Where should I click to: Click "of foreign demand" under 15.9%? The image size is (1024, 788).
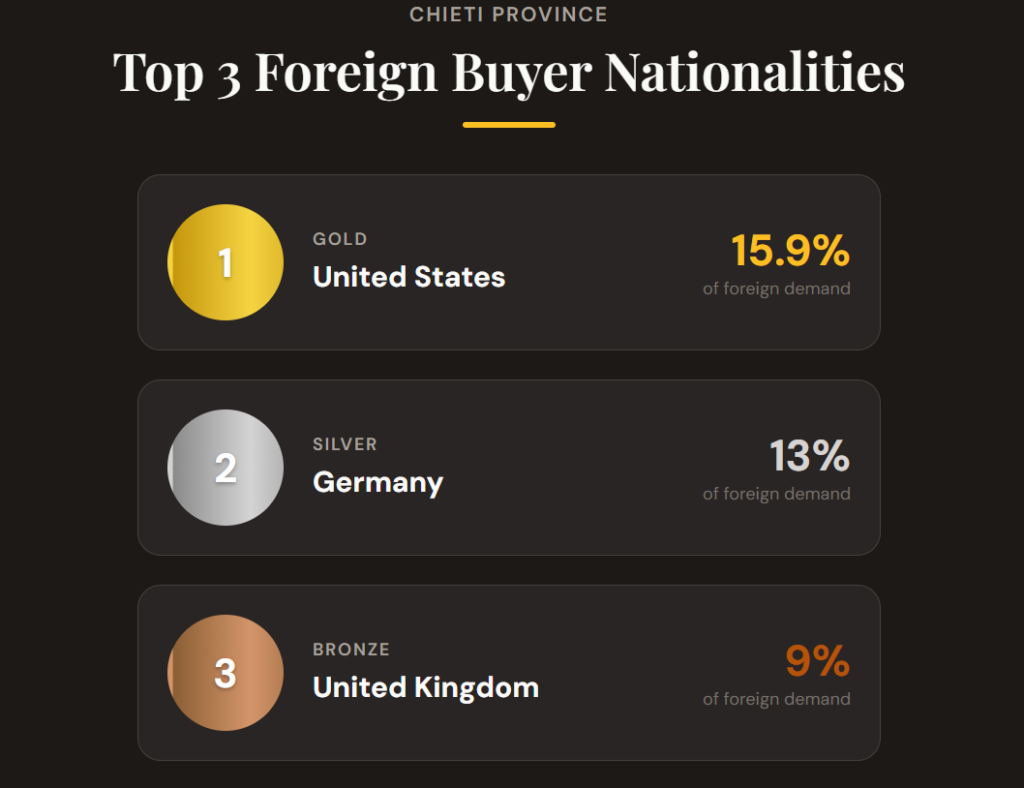pyautogui.click(x=776, y=289)
